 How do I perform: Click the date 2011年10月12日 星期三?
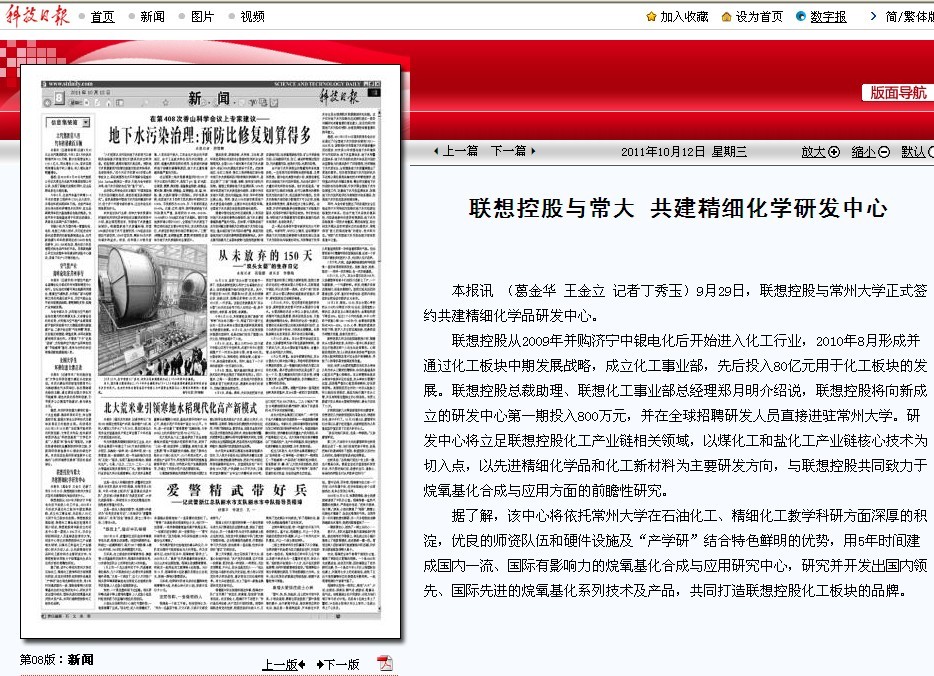(684, 152)
